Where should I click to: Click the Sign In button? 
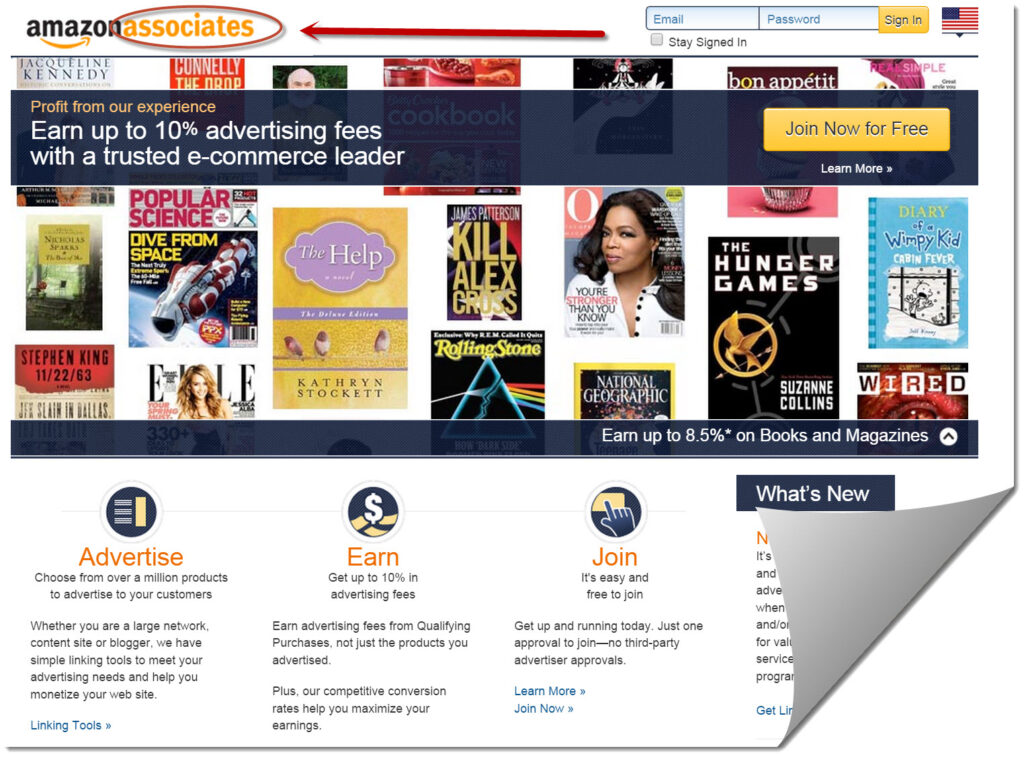pos(903,20)
